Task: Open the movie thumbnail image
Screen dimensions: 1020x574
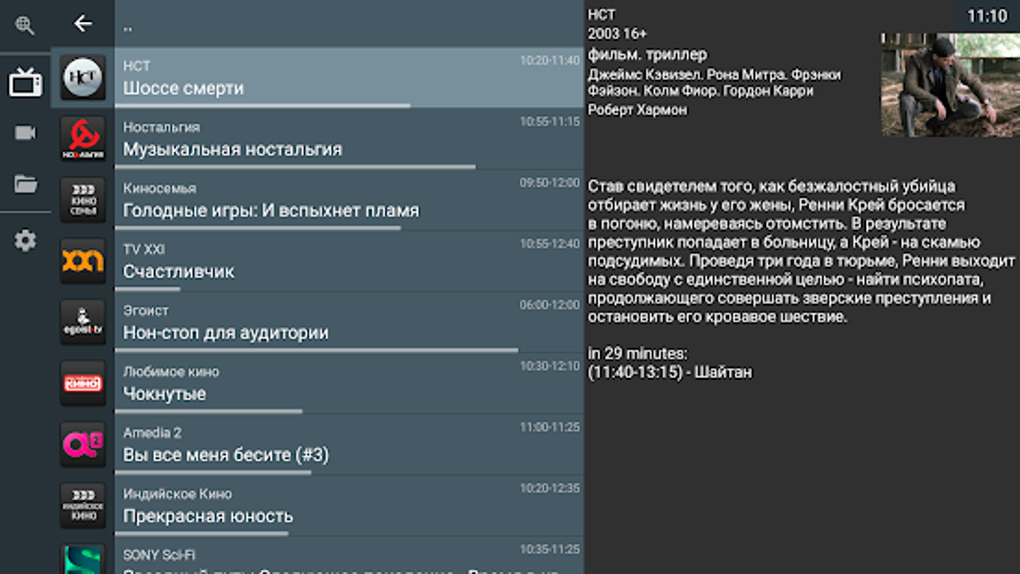Action: [x=949, y=85]
